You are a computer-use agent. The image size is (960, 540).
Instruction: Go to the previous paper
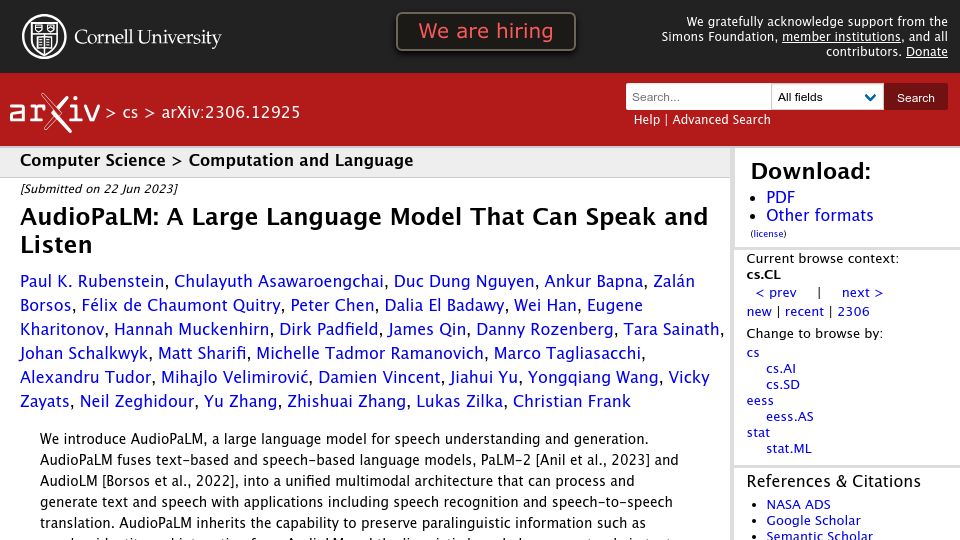point(776,293)
